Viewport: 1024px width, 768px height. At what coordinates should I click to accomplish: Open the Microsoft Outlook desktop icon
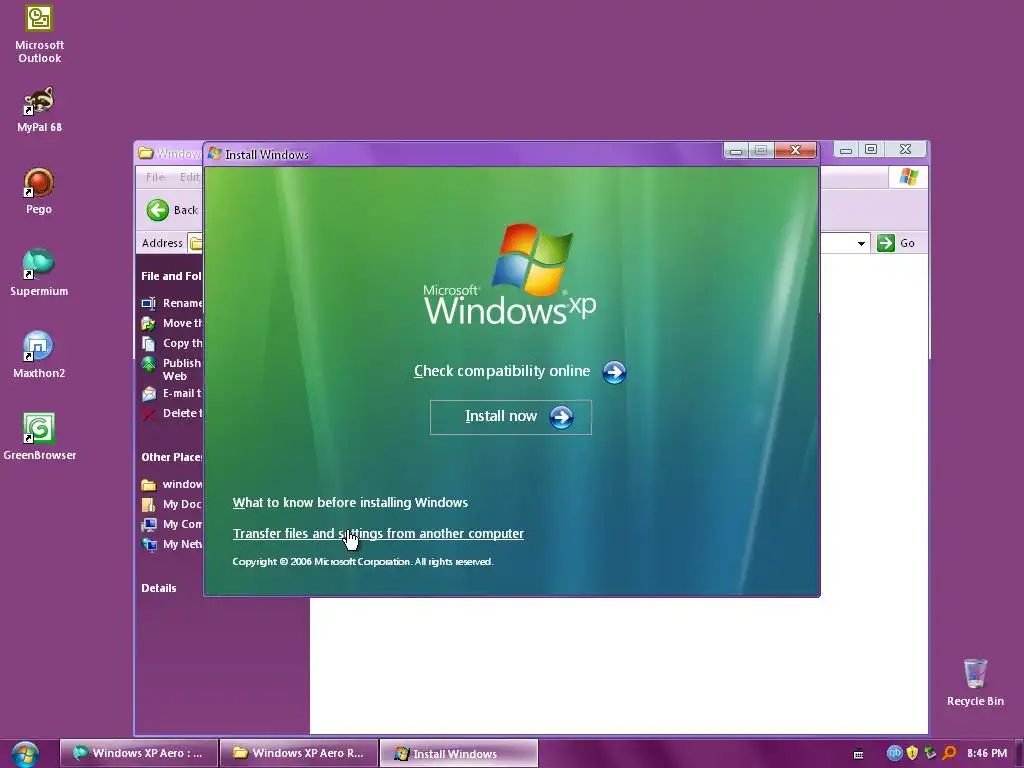click(39, 34)
